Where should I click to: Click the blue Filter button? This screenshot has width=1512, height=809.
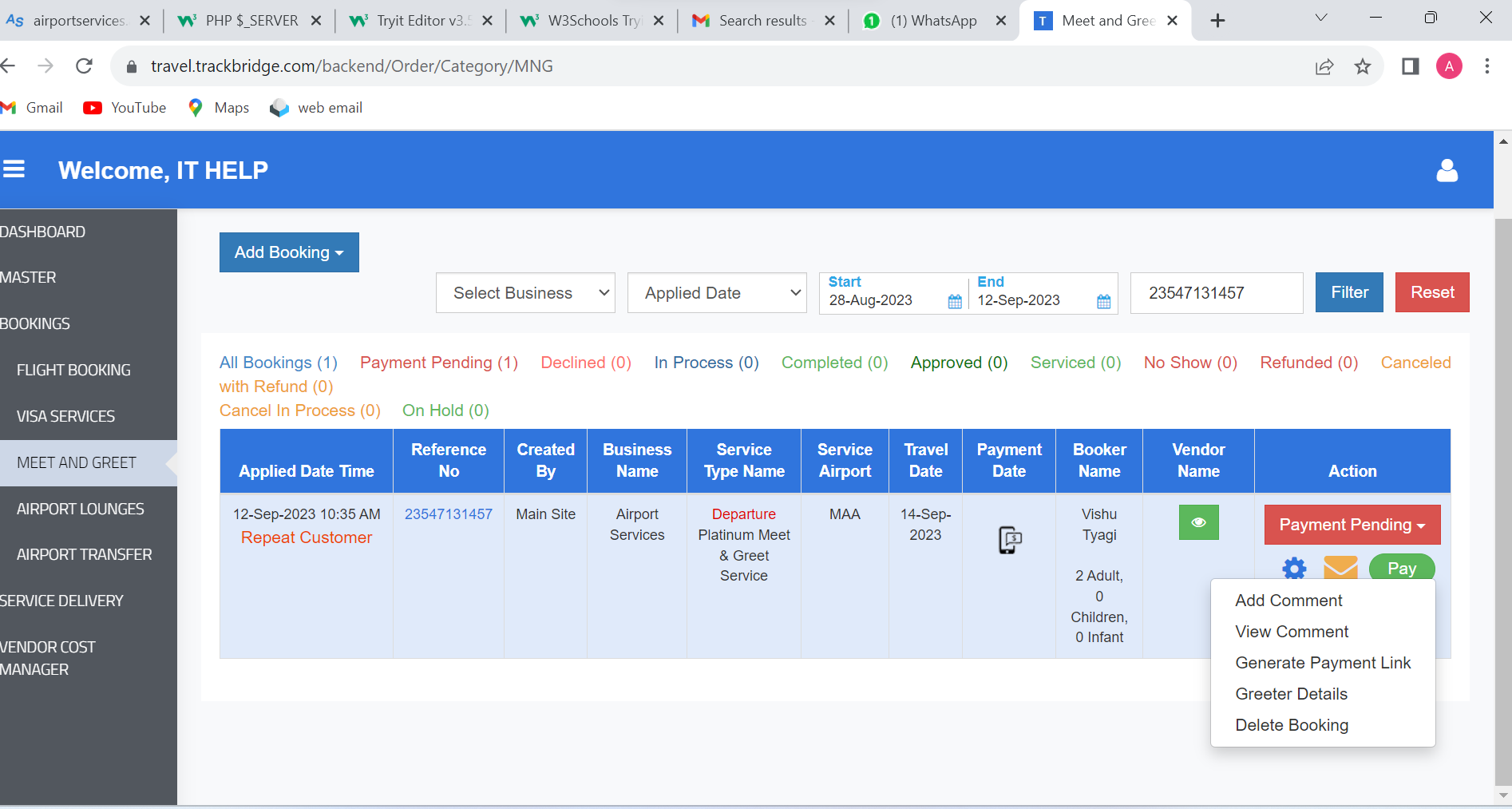point(1349,292)
